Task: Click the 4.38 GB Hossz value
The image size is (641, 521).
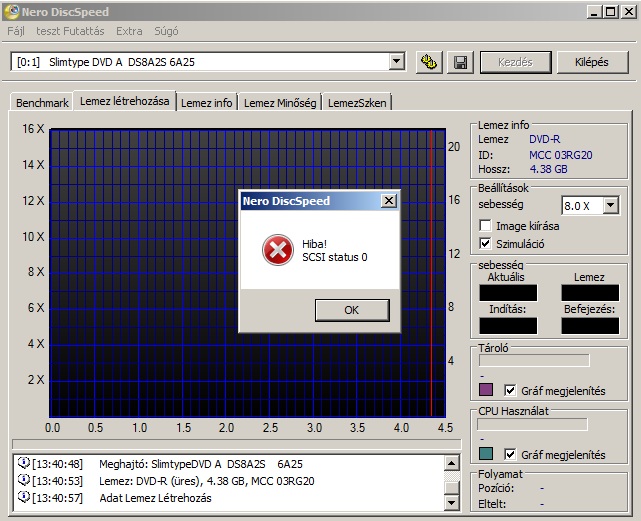Action: coord(548,169)
